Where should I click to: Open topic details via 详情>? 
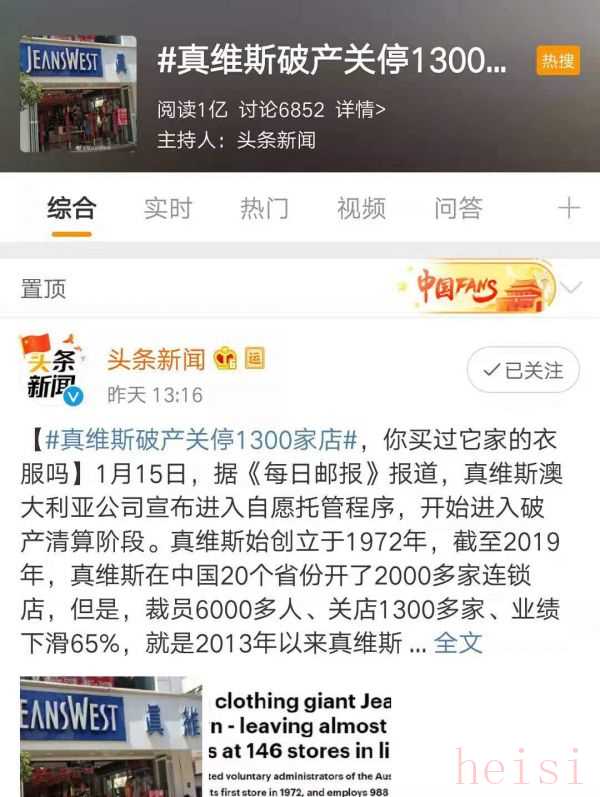[x=361, y=109]
